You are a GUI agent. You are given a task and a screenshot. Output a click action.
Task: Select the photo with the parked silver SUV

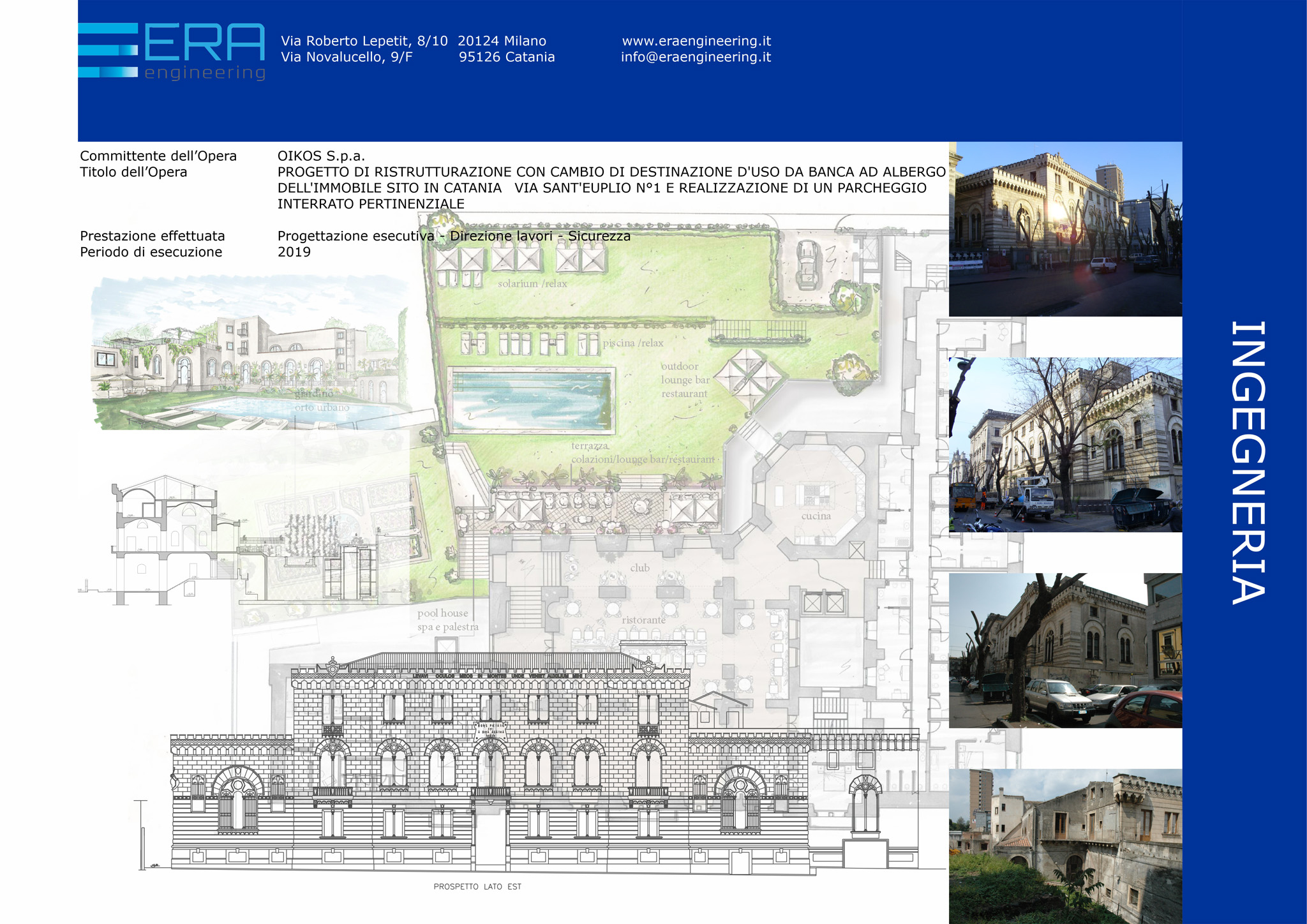(x=1064, y=650)
